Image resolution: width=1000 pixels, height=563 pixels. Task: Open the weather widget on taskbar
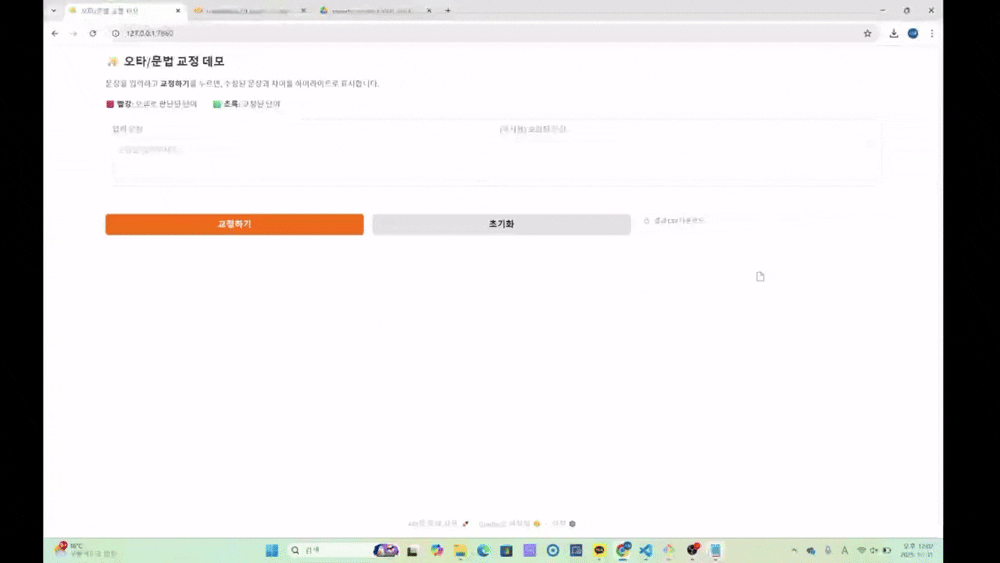[85, 550]
